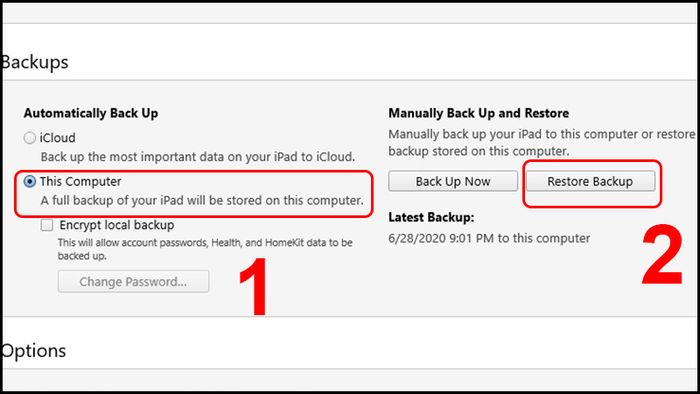Image resolution: width=700 pixels, height=394 pixels.
Task: Click the Automatically Back Up heading
Action: 91,113
